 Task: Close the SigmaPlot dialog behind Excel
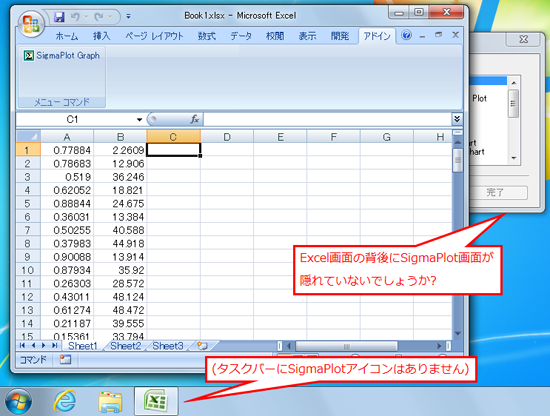click(523, 39)
